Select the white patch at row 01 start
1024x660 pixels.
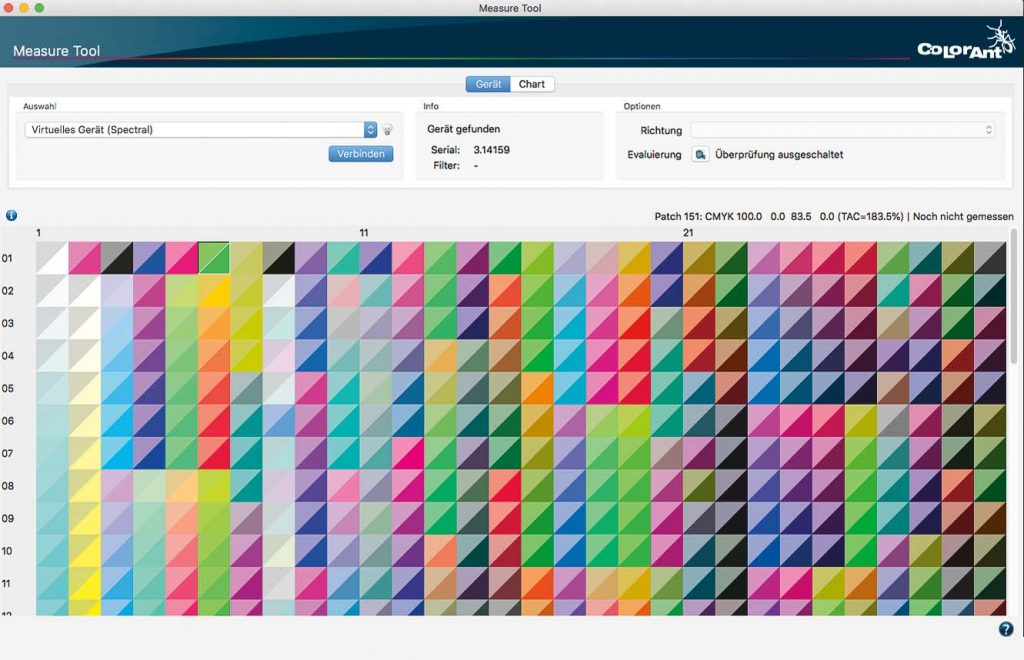[52, 258]
